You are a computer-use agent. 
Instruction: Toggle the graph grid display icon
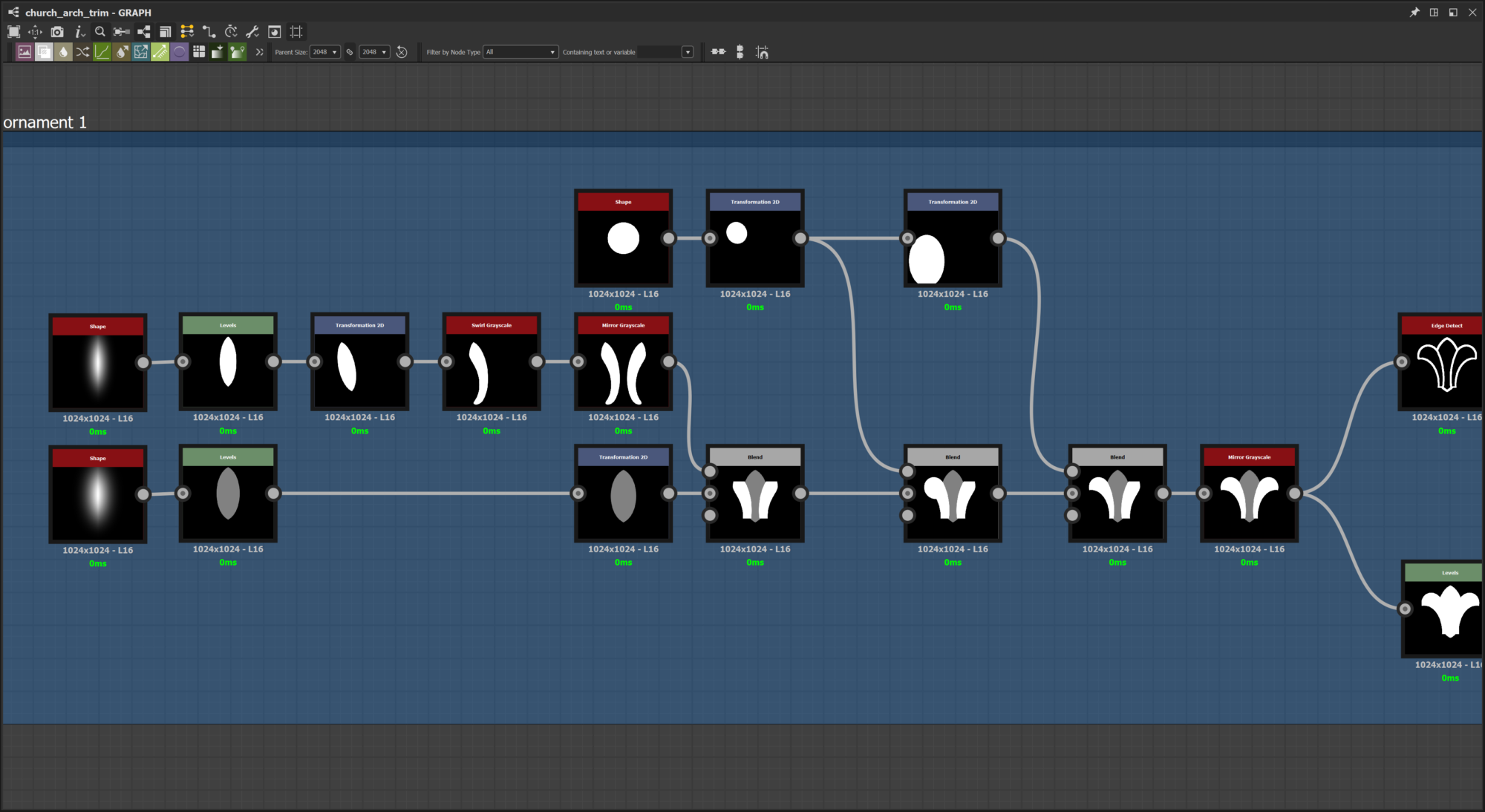coord(296,32)
